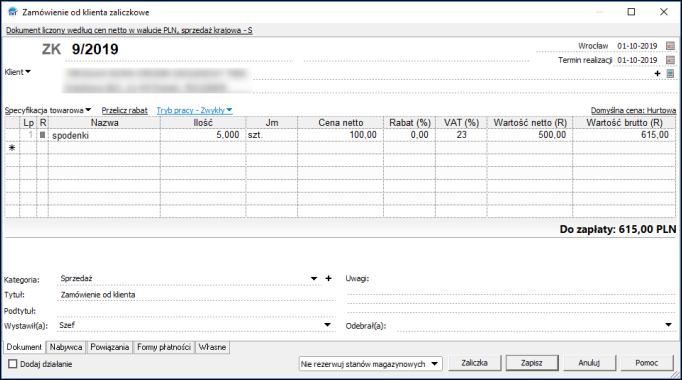
Task: Click the Termin realizacji date field
Action: [x=637, y=60]
